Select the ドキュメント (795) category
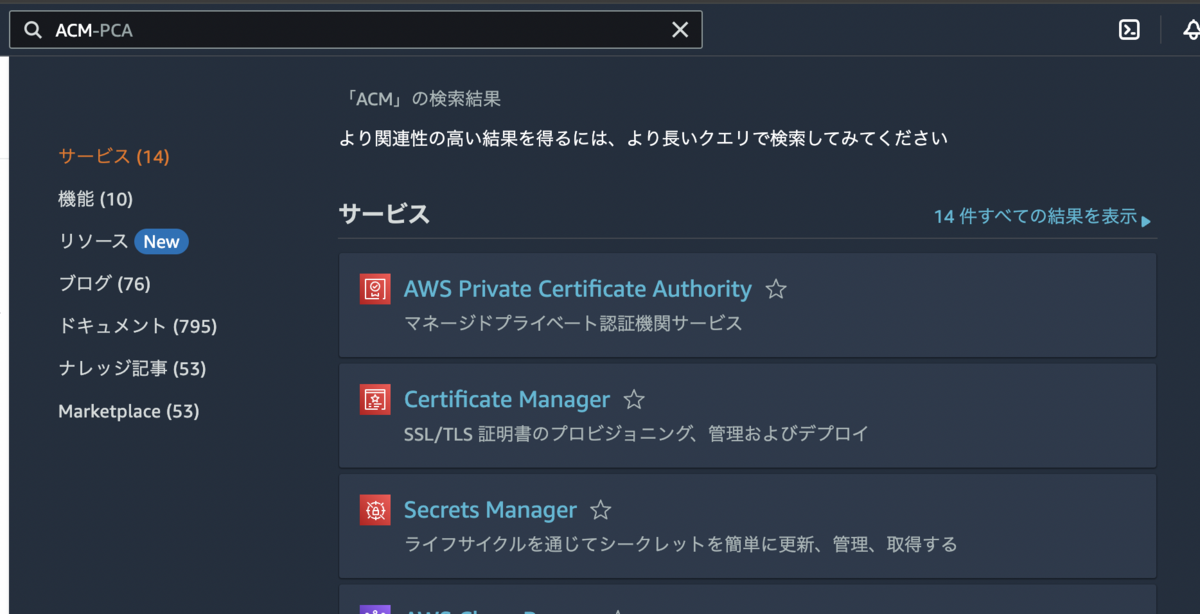The height and width of the screenshot is (614, 1200). (137, 326)
